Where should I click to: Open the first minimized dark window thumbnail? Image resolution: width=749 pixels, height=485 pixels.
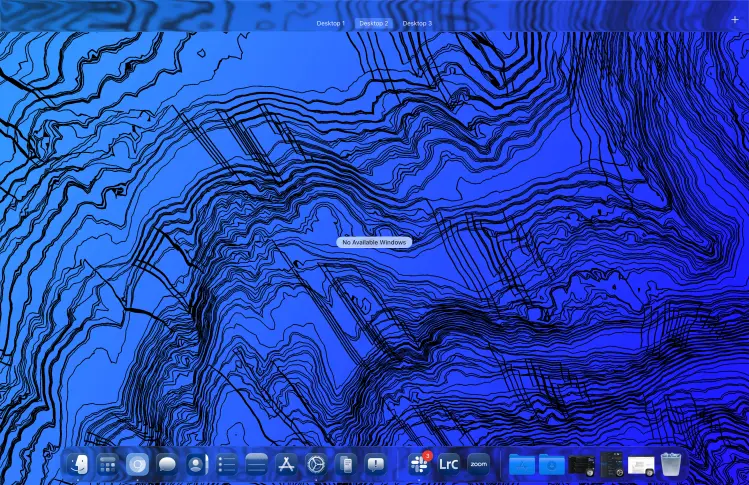click(x=581, y=465)
